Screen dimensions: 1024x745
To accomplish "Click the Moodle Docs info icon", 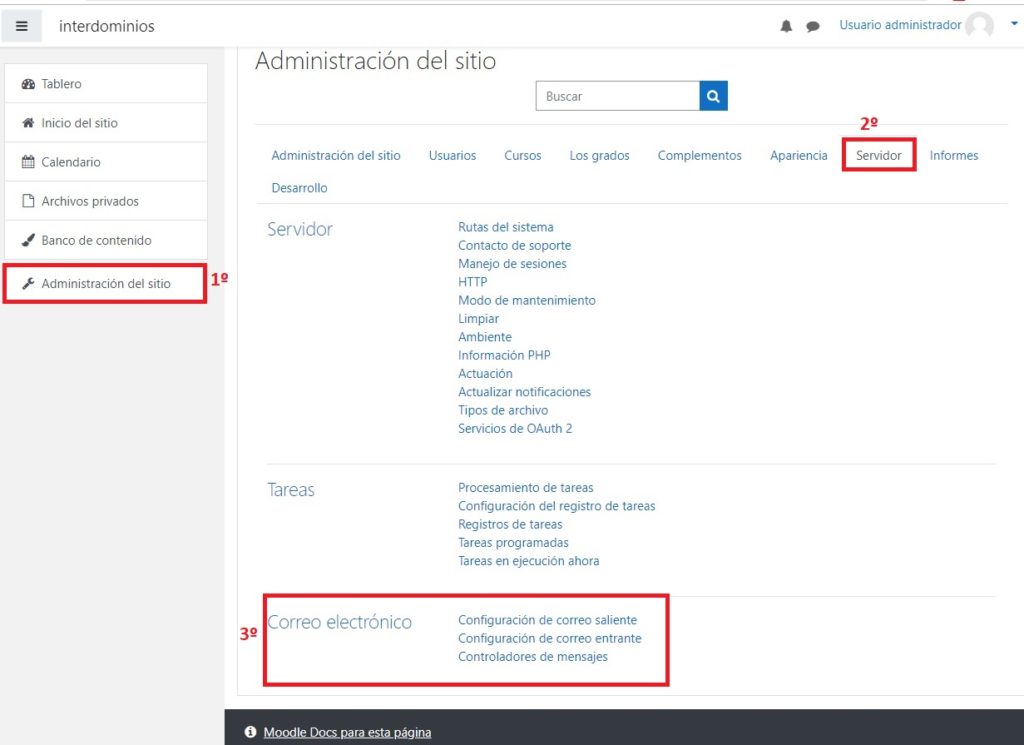I will click(x=250, y=732).
